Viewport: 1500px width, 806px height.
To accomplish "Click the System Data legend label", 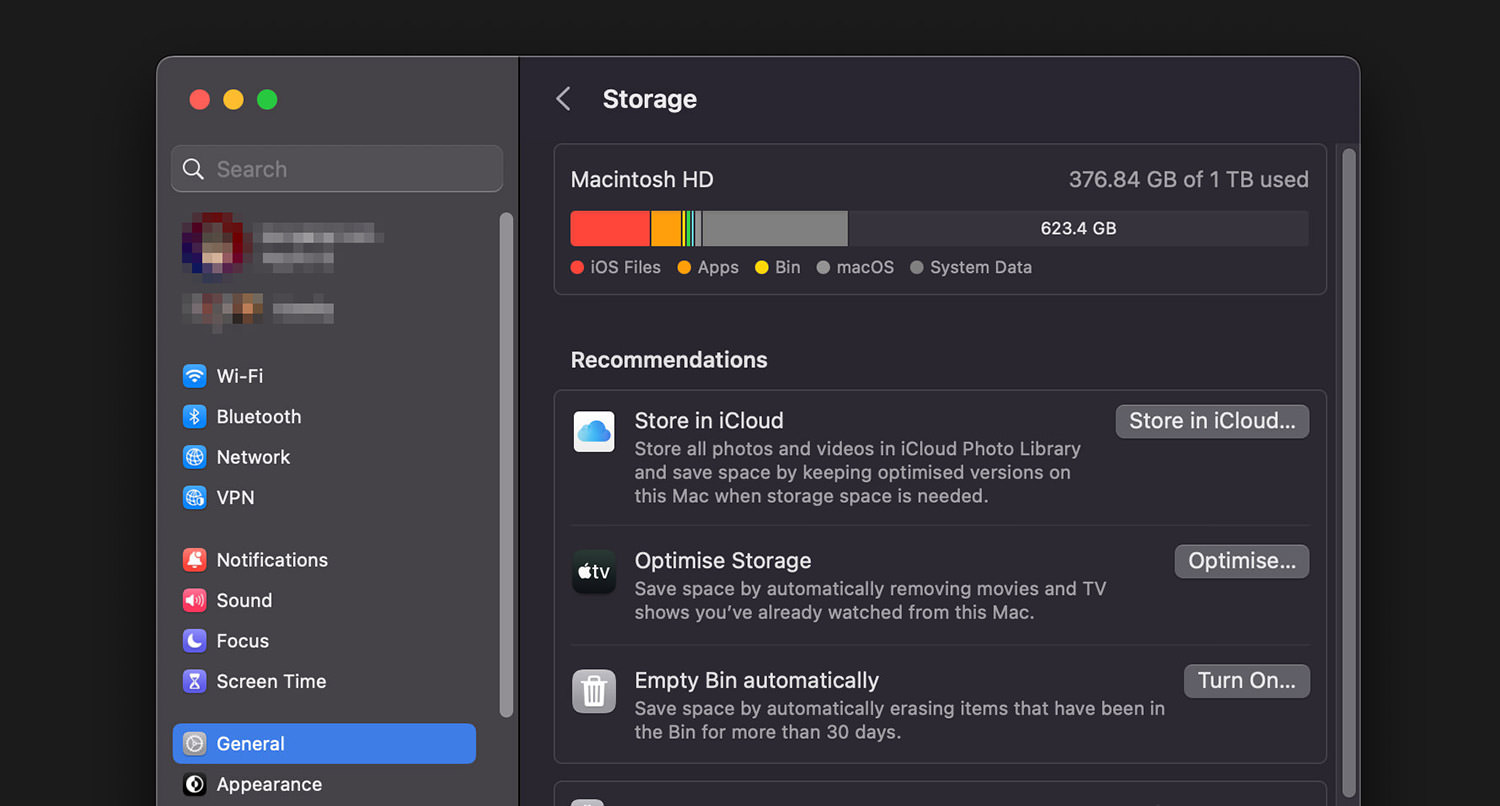I will coord(981,267).
